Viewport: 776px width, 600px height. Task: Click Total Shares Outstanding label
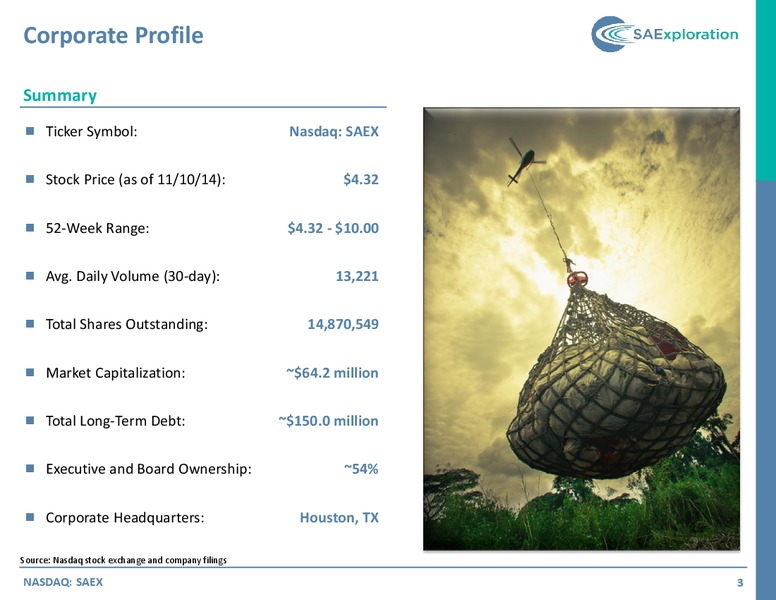[127, 324]
